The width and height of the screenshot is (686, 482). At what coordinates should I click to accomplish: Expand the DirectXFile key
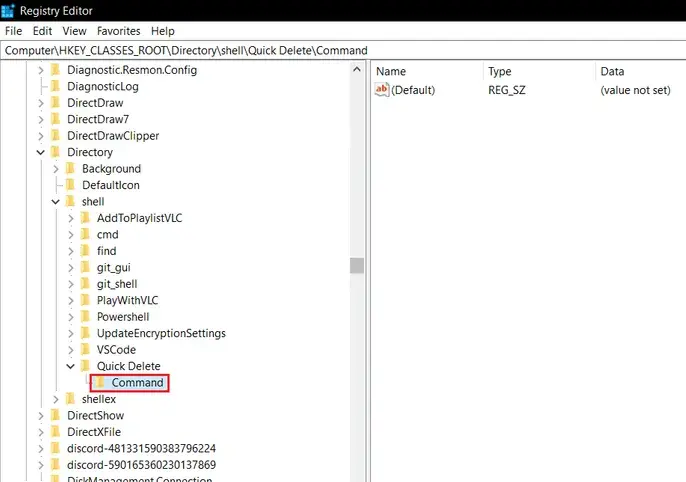click(x=41, y=433)
